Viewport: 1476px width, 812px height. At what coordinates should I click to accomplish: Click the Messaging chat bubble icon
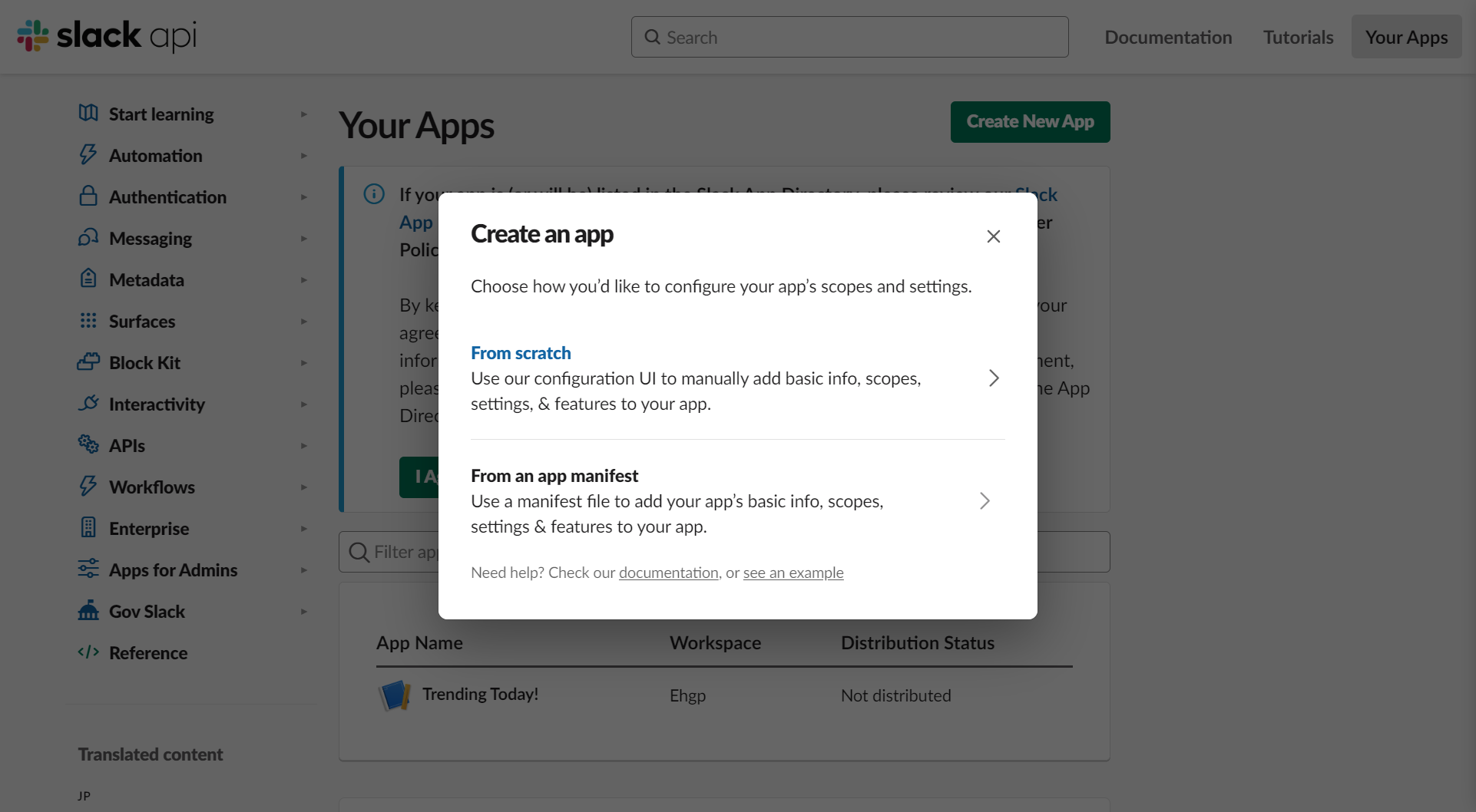click(88, 237)
